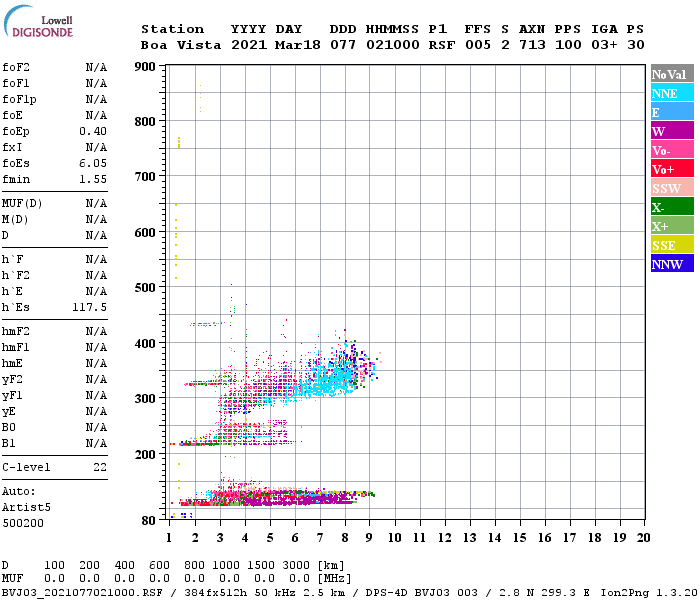
Task: Click the sporadic E echo trace near 110 km
Action: pyautogui.click(x=277, y=498)
